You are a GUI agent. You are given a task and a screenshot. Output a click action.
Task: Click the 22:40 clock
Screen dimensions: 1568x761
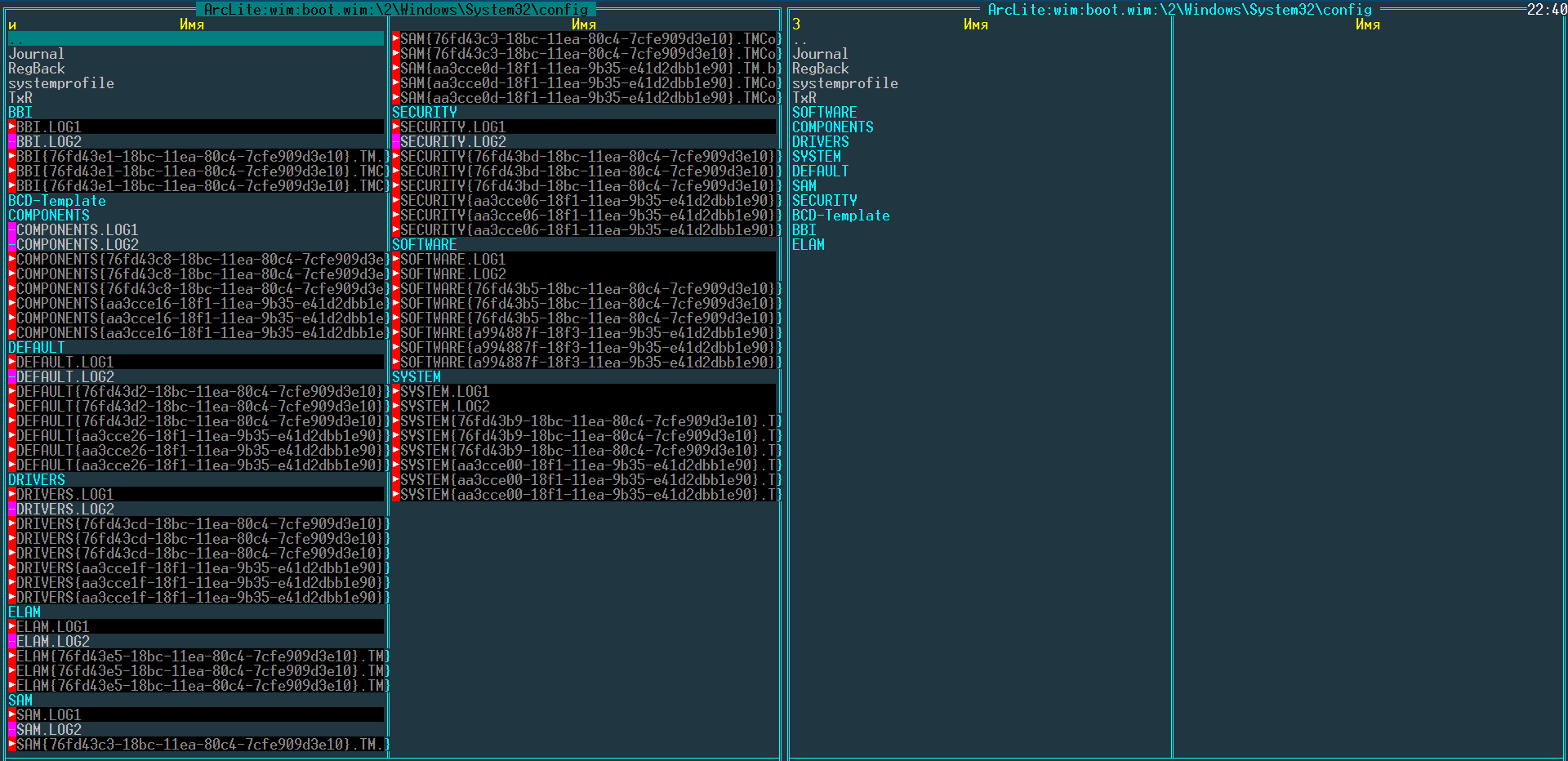tap(1547, 9)
